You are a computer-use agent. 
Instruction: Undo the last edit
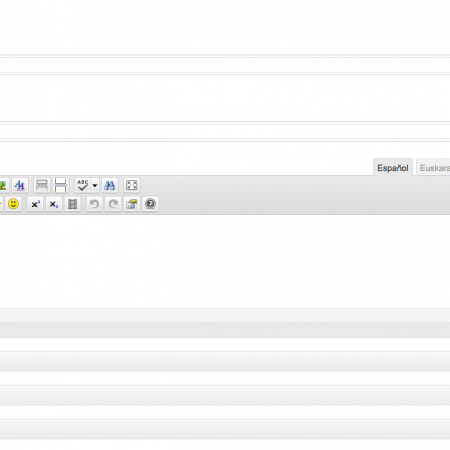[x=94, y=204]
